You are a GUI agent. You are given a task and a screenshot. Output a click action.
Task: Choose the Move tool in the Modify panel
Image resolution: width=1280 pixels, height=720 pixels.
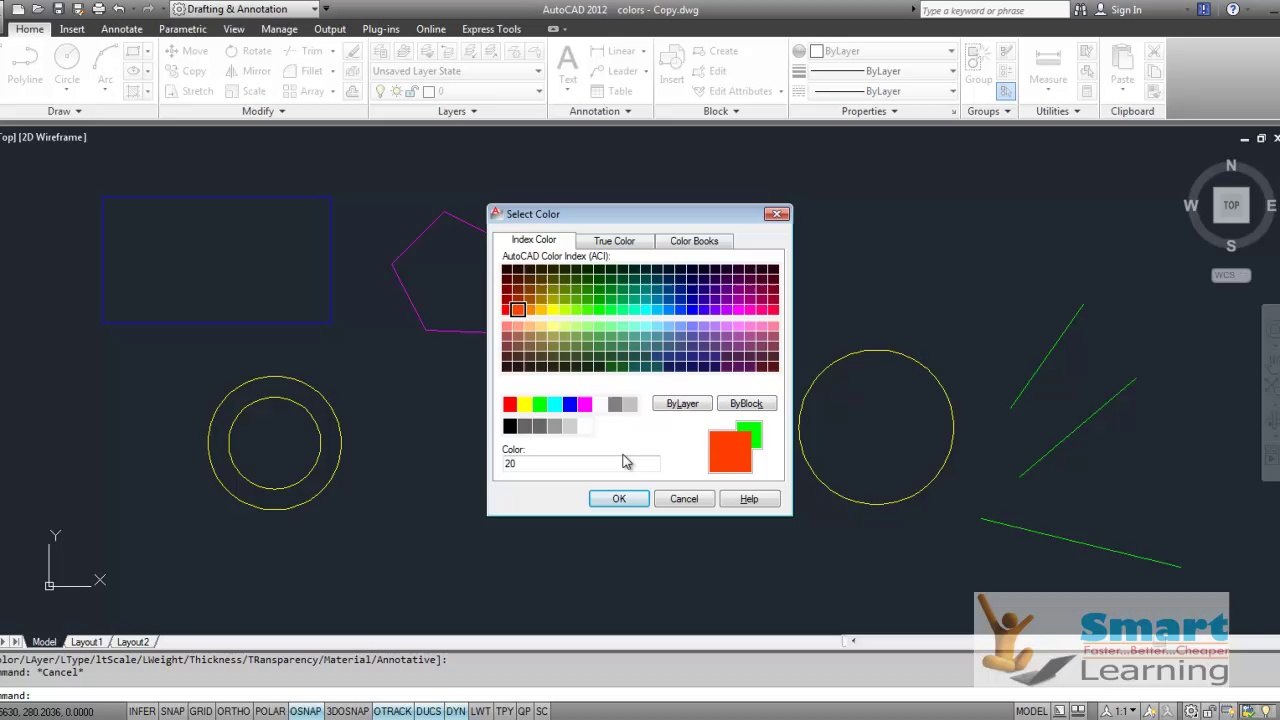point(187,51)
